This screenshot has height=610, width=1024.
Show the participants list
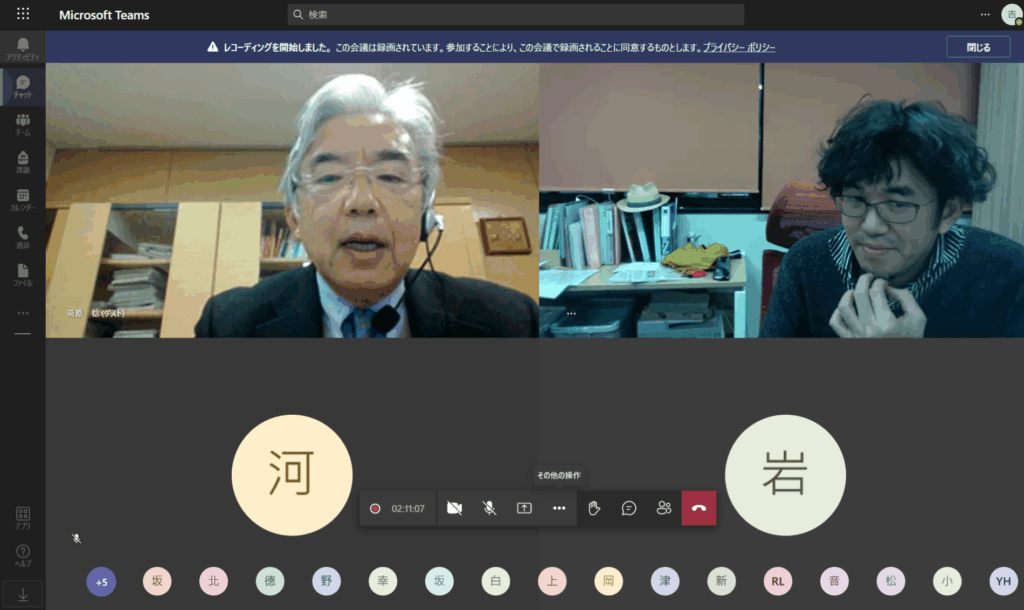[664, 508]
